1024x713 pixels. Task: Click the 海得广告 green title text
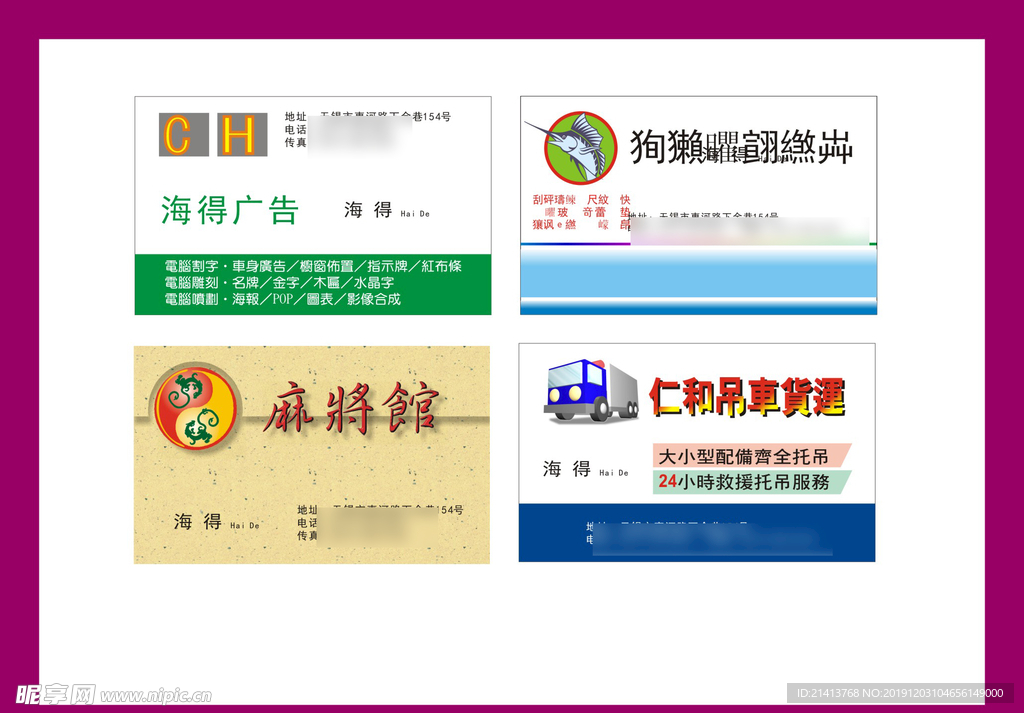[230, 210]
